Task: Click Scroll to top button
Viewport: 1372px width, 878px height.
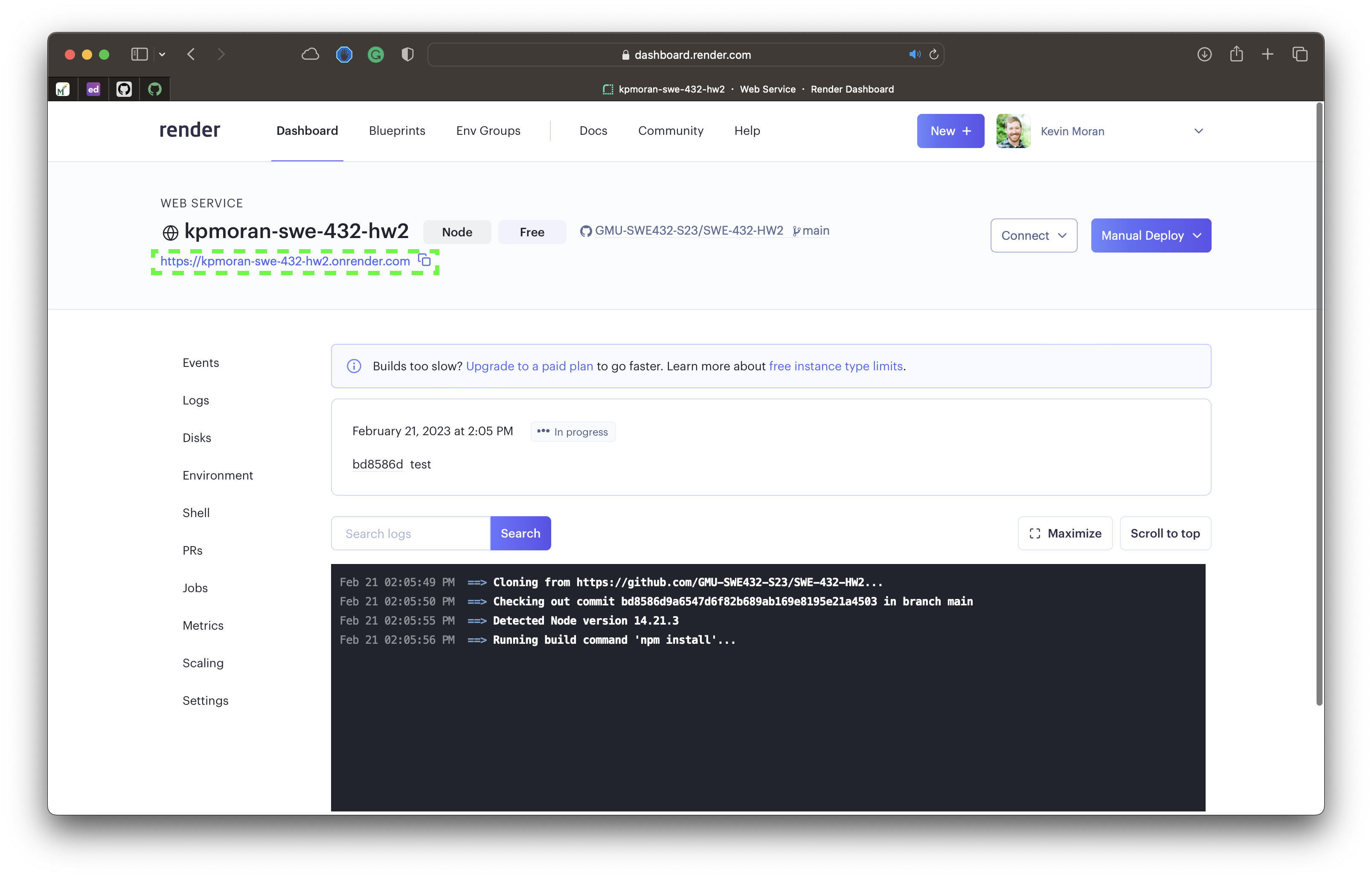Action: pyautogui.click(x=1165, y=534)
